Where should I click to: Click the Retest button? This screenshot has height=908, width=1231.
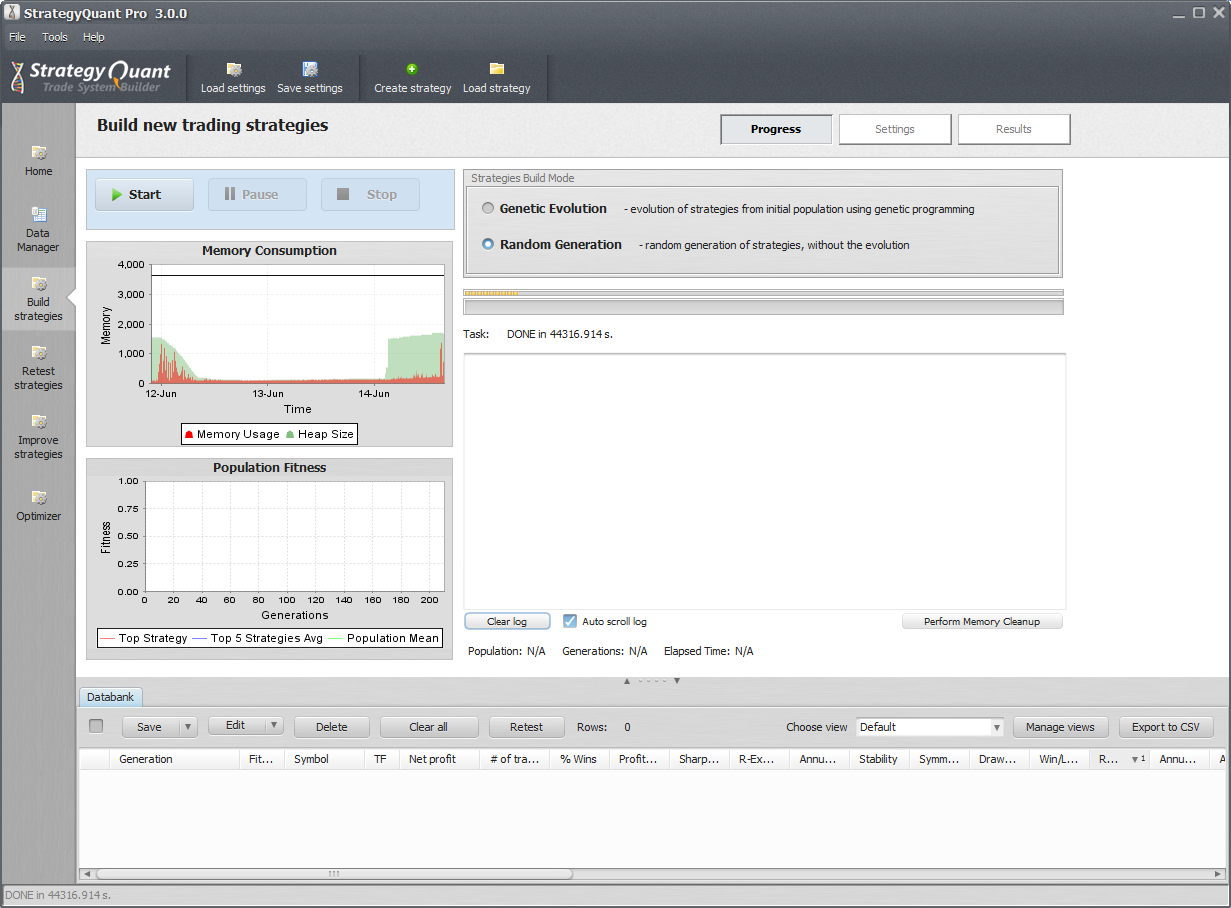(527, 727)
